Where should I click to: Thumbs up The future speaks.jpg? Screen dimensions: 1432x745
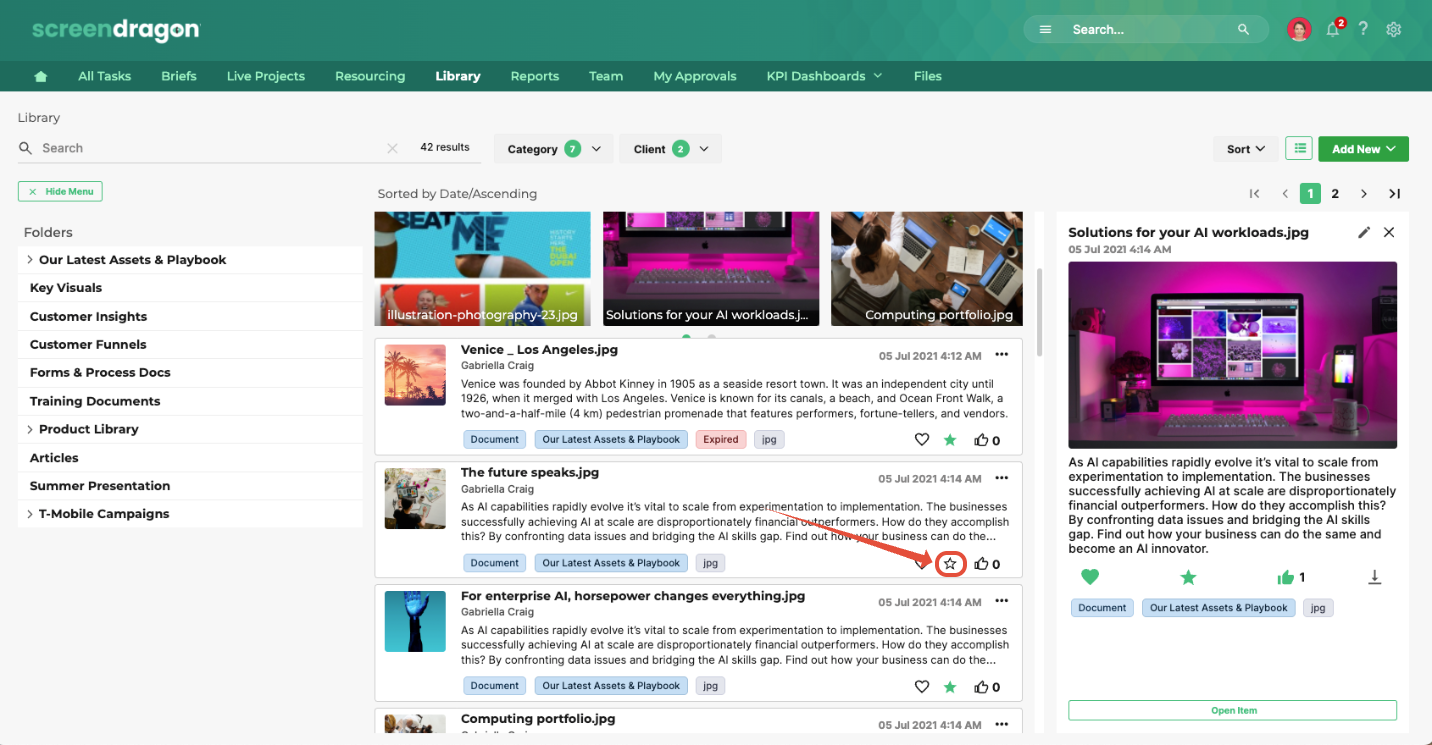click(981, 563)
